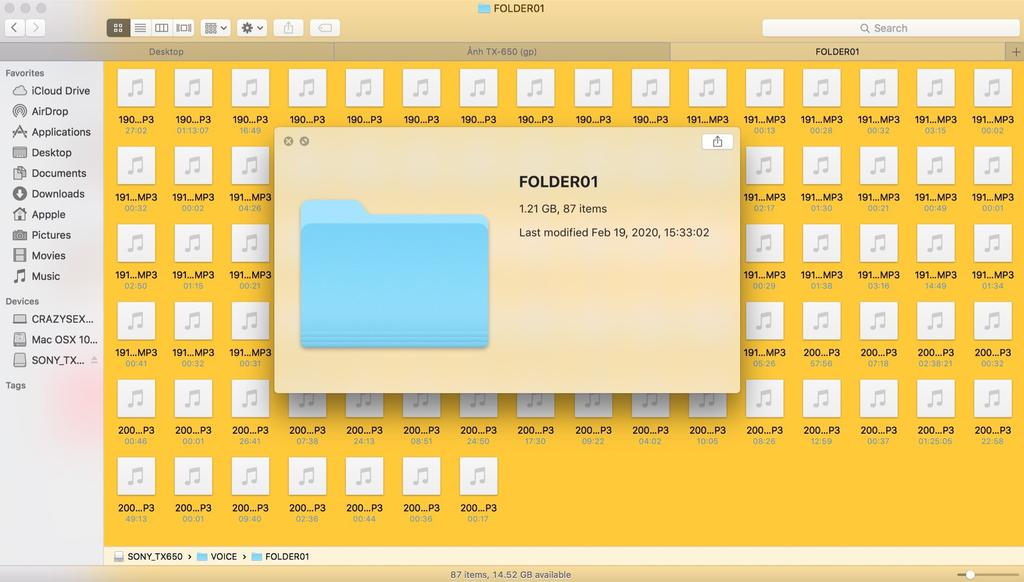1024x582 pixels.
Task: Switch to the Desktop tab
Action: 167,52
